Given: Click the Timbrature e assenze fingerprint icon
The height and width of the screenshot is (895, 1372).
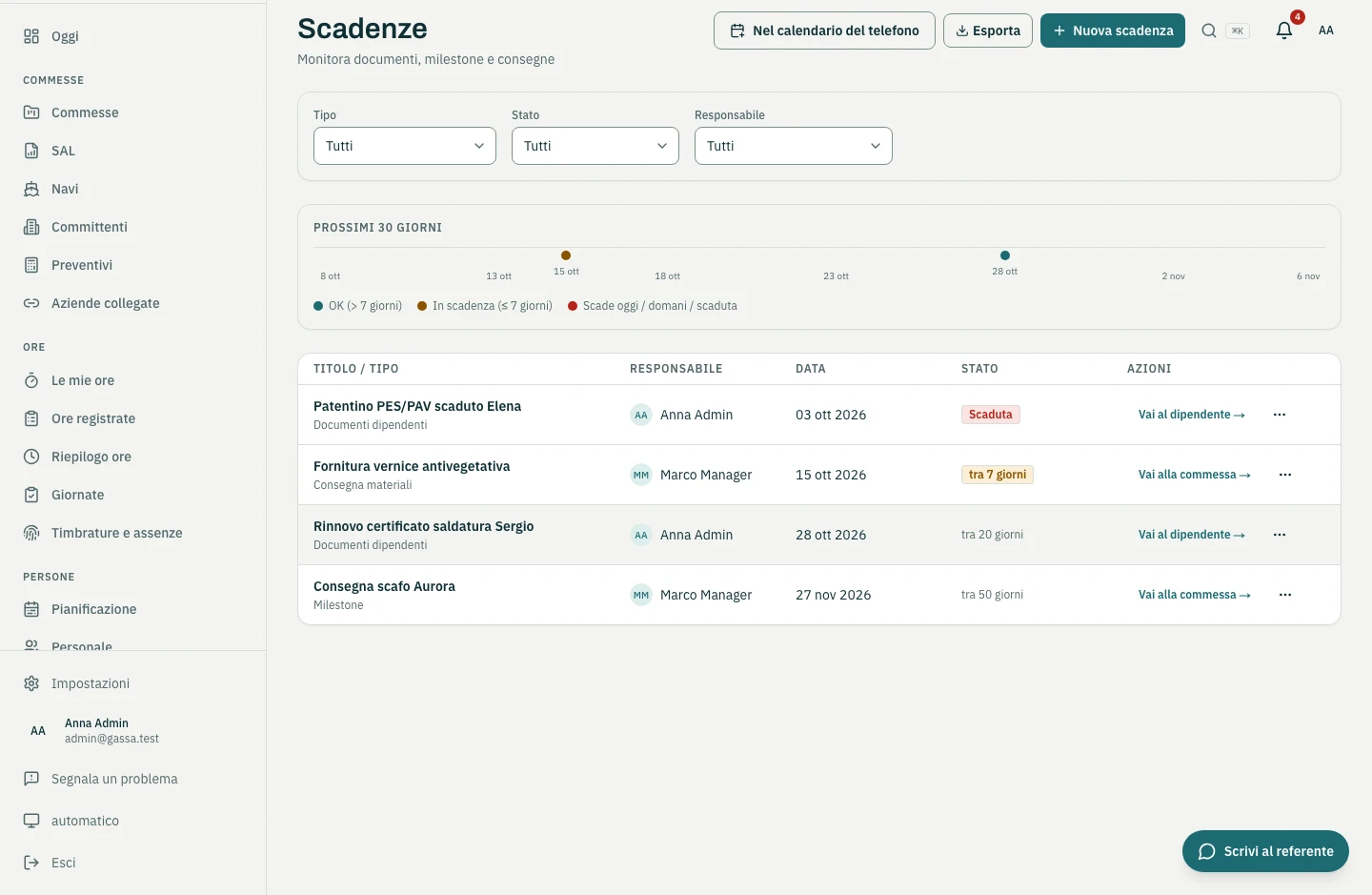Looking at the screenshot, I should 31,533.
